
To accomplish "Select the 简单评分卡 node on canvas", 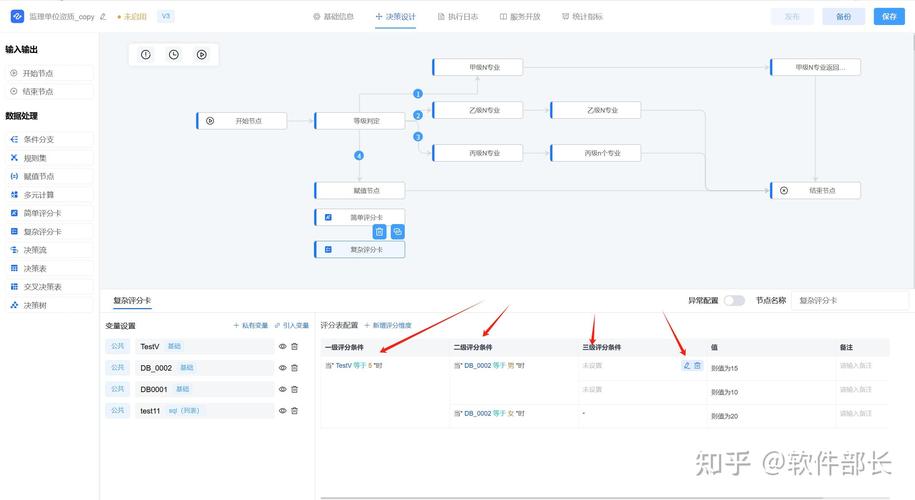I will 360,217.
